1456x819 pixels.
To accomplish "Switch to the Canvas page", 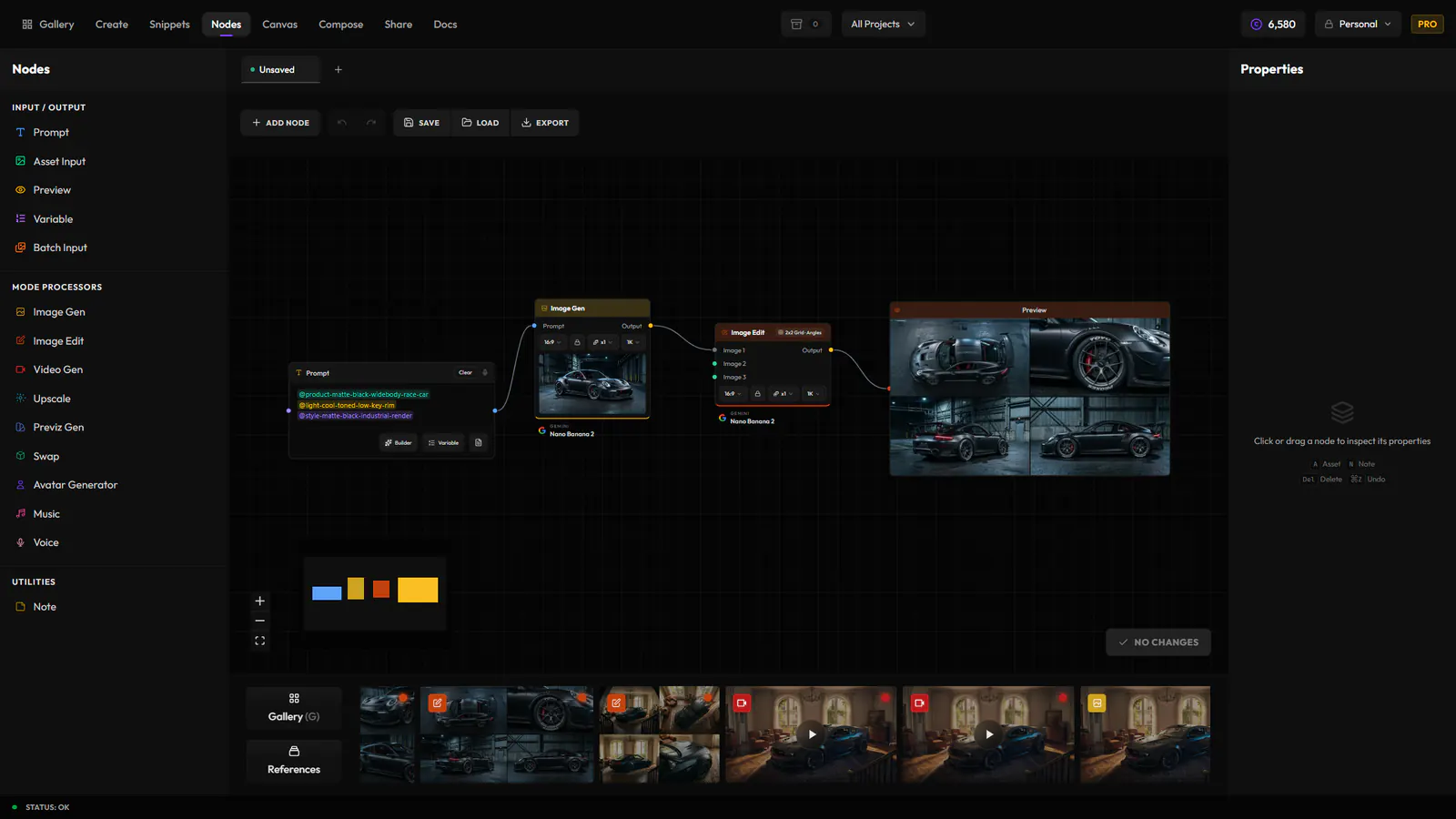I will pos(280,25).
